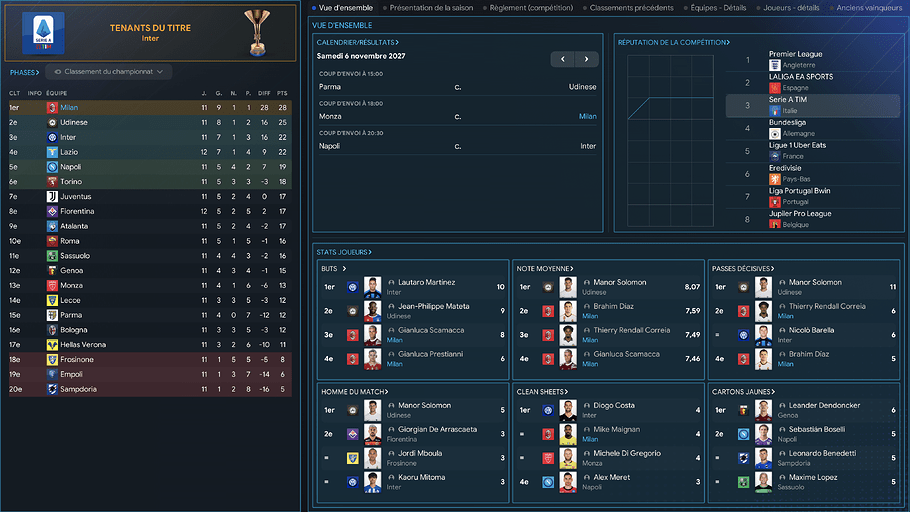Click Giorgian De Arrascaeta in Homme du Match

(x=438, y=430)
